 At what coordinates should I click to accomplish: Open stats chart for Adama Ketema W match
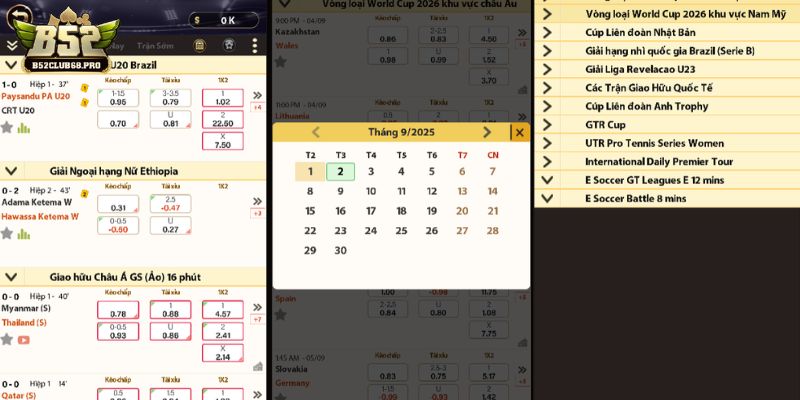[x=23, y=233]
